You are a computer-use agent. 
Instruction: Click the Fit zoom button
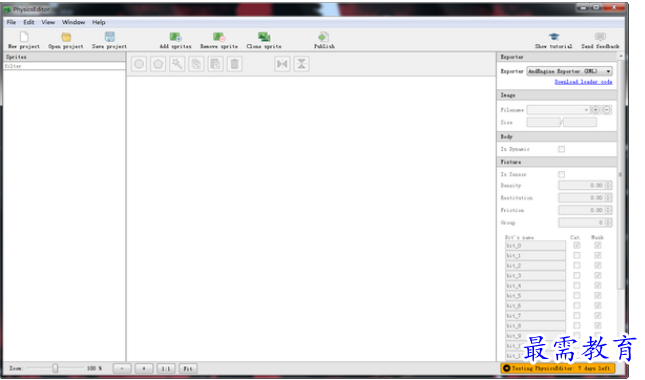pos(188,368)
